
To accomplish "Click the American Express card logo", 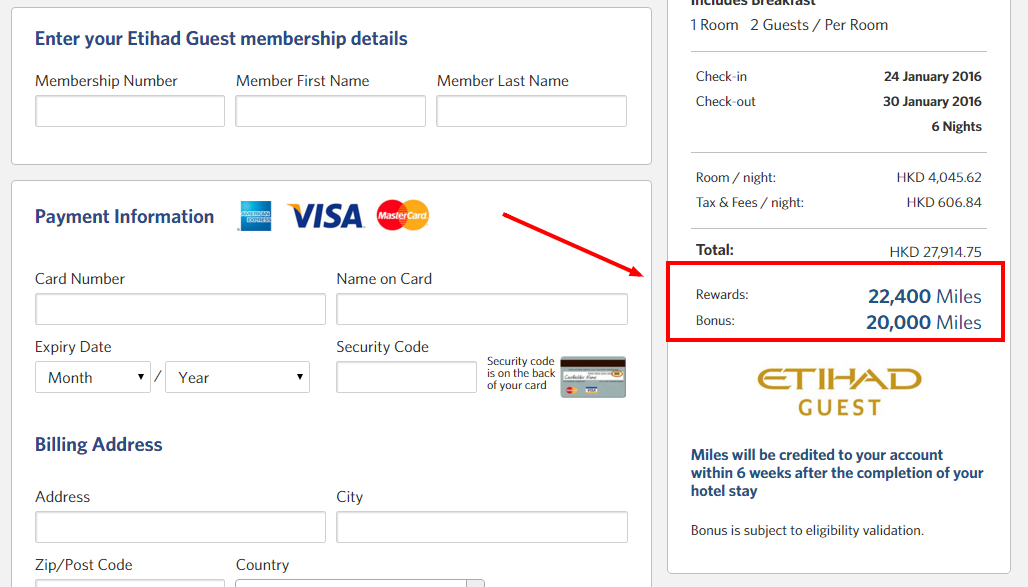I will pos(256,216).
